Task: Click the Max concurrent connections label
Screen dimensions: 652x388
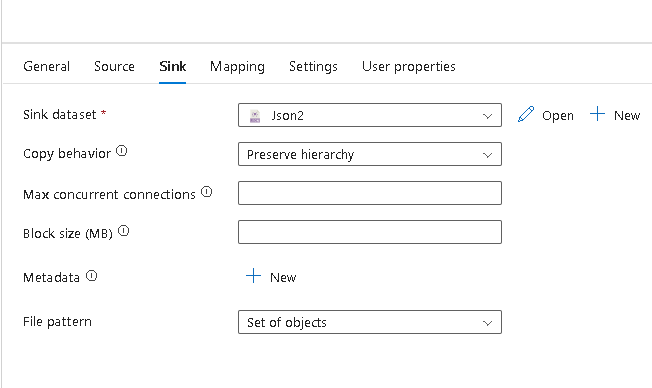Action: pyautogui.click(x=109, y=194)
